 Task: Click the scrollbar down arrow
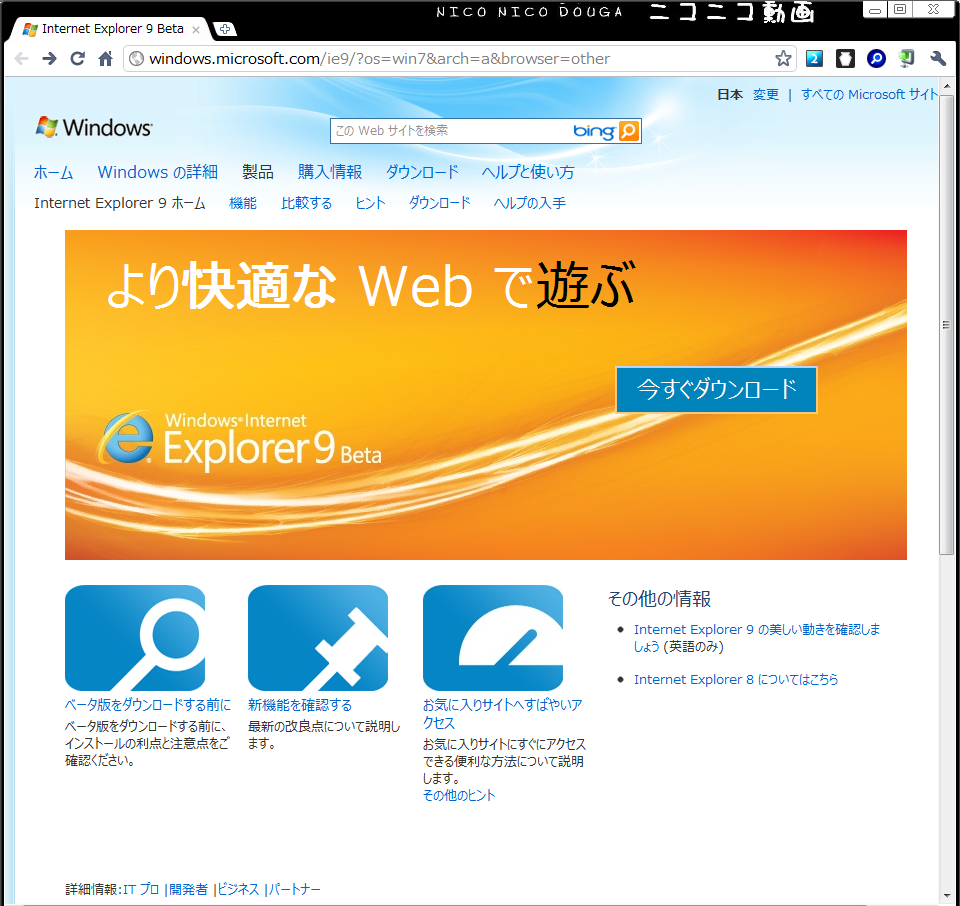tap(946, 897)
